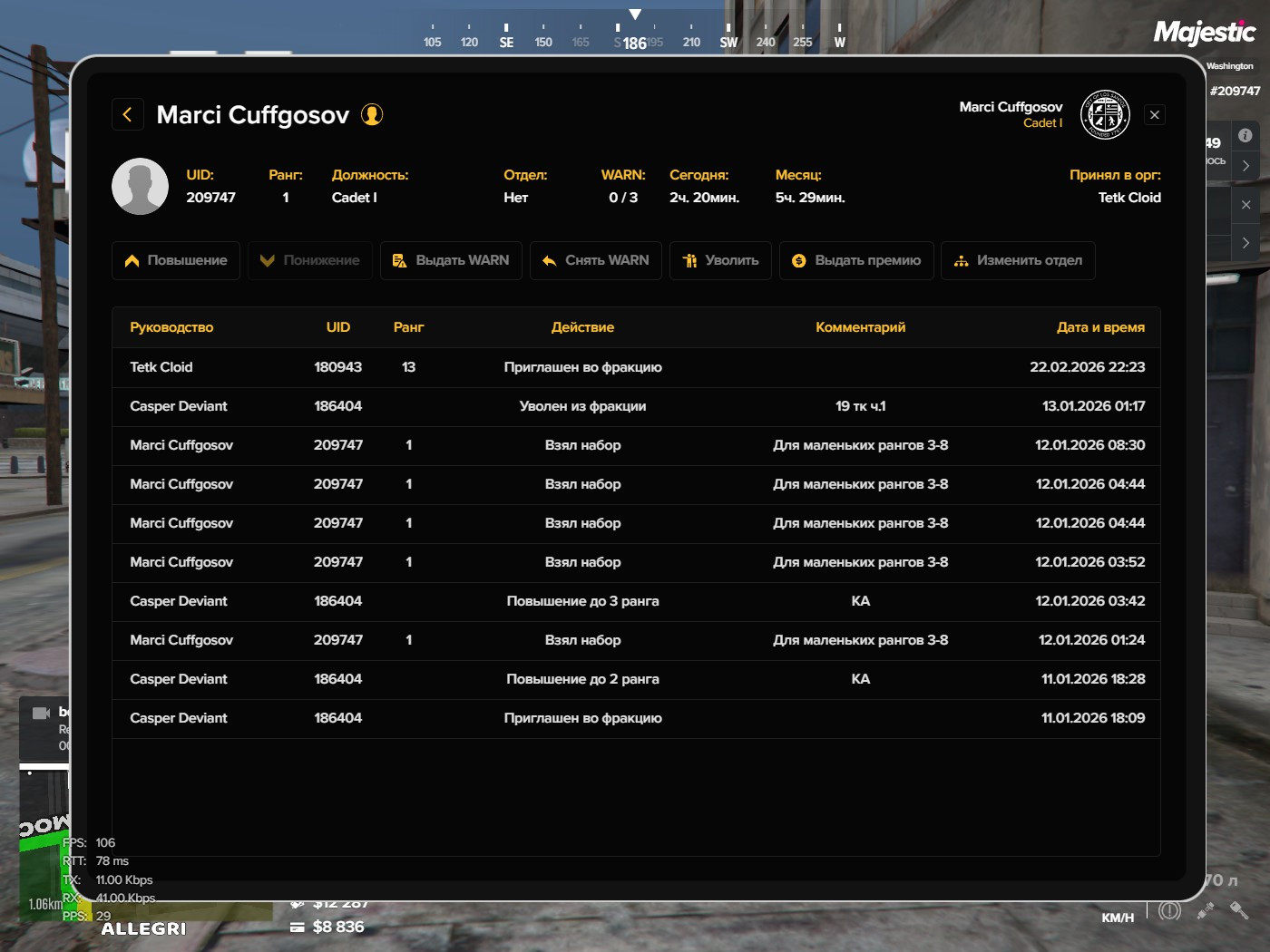Change department via Изменить отдел
Image resolution: width=1270 pixels, height=952 pixels.
pyautogui.click(x=1018, y=260)
